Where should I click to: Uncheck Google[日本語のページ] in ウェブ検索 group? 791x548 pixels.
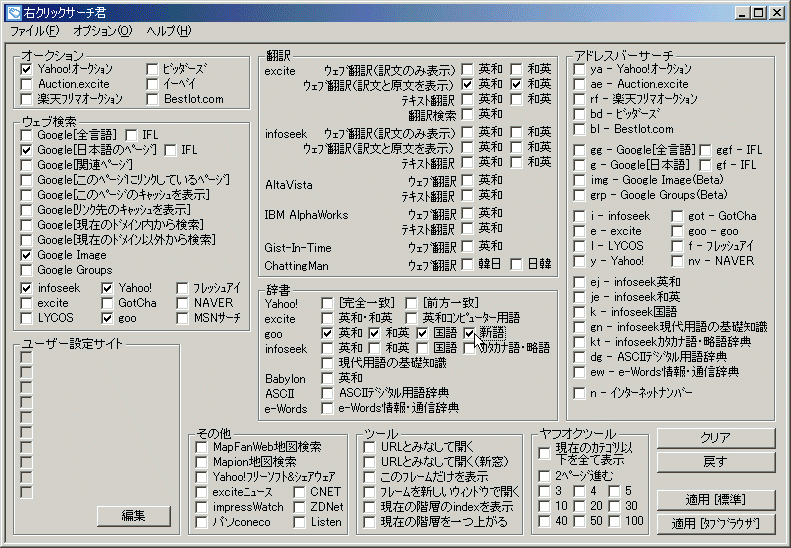coord(26,150)
